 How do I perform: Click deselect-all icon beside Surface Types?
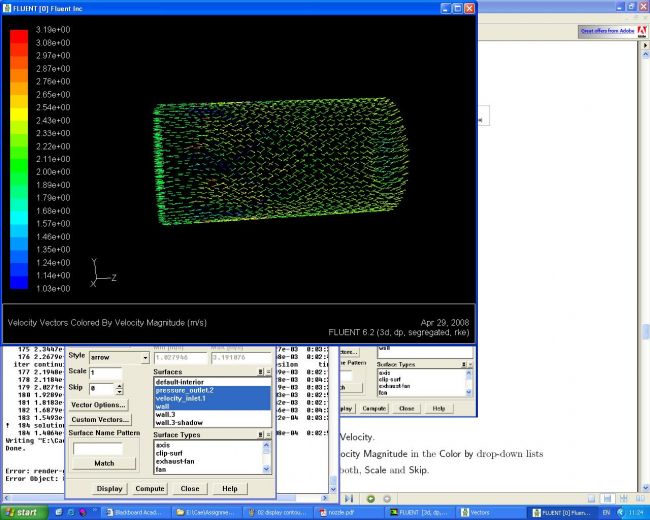click(268, 435)
